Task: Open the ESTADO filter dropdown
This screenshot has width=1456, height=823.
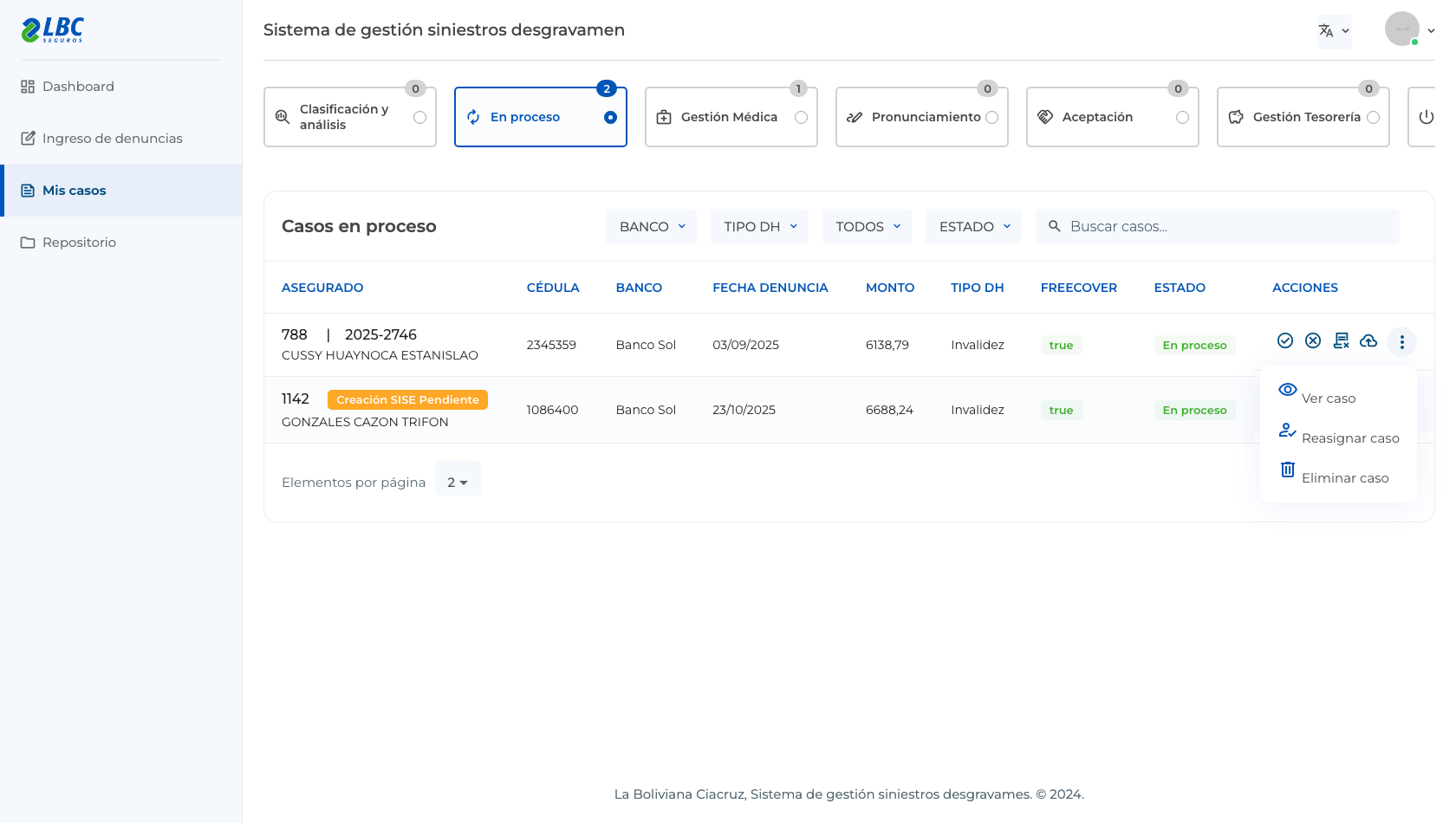Action: click(973, 226)
